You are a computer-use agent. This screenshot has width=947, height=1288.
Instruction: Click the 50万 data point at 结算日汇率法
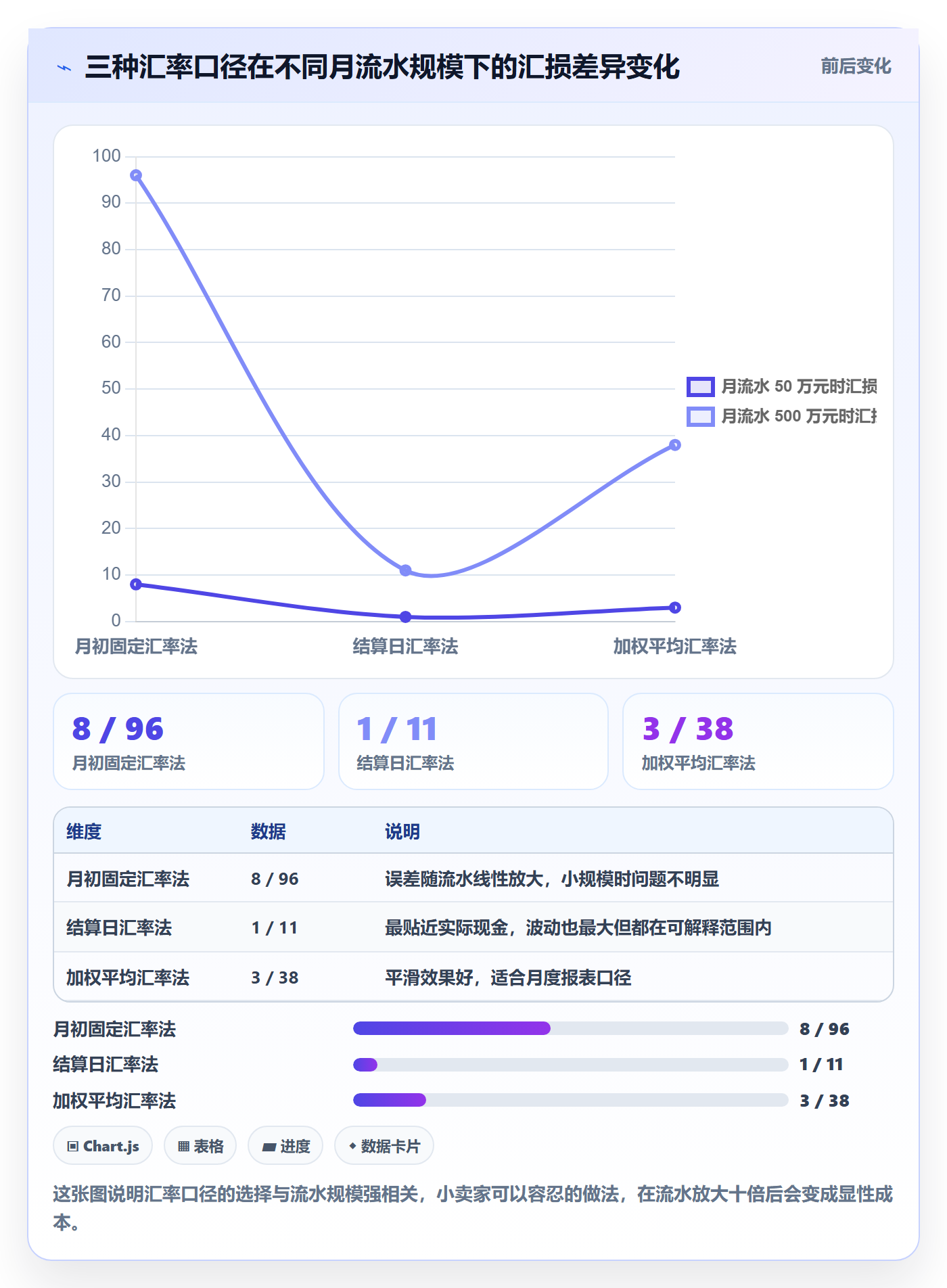click(x=405, y=617)
